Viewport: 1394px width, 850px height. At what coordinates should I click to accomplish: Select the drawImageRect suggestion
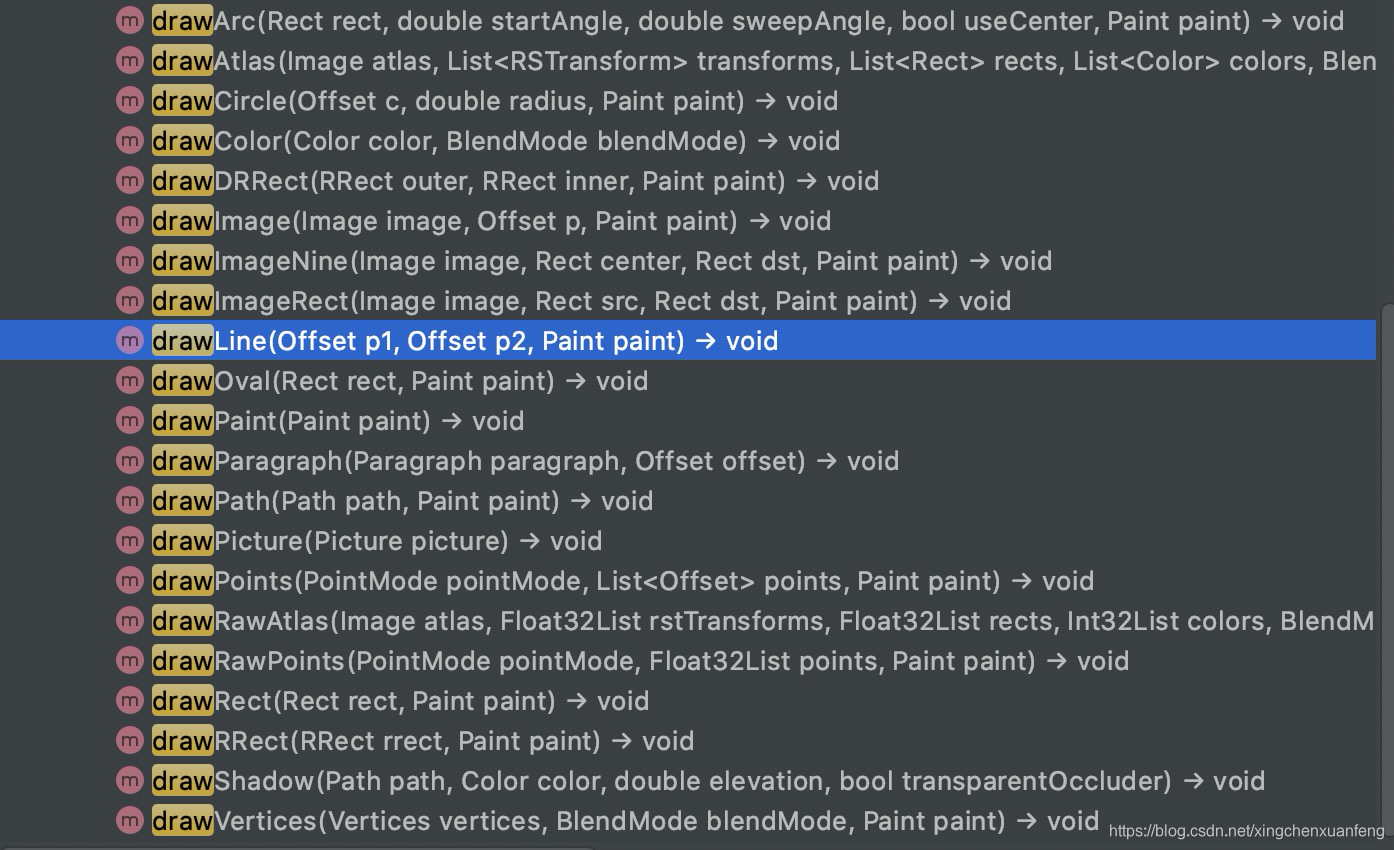pyautogui.click(x=580, y=301)
